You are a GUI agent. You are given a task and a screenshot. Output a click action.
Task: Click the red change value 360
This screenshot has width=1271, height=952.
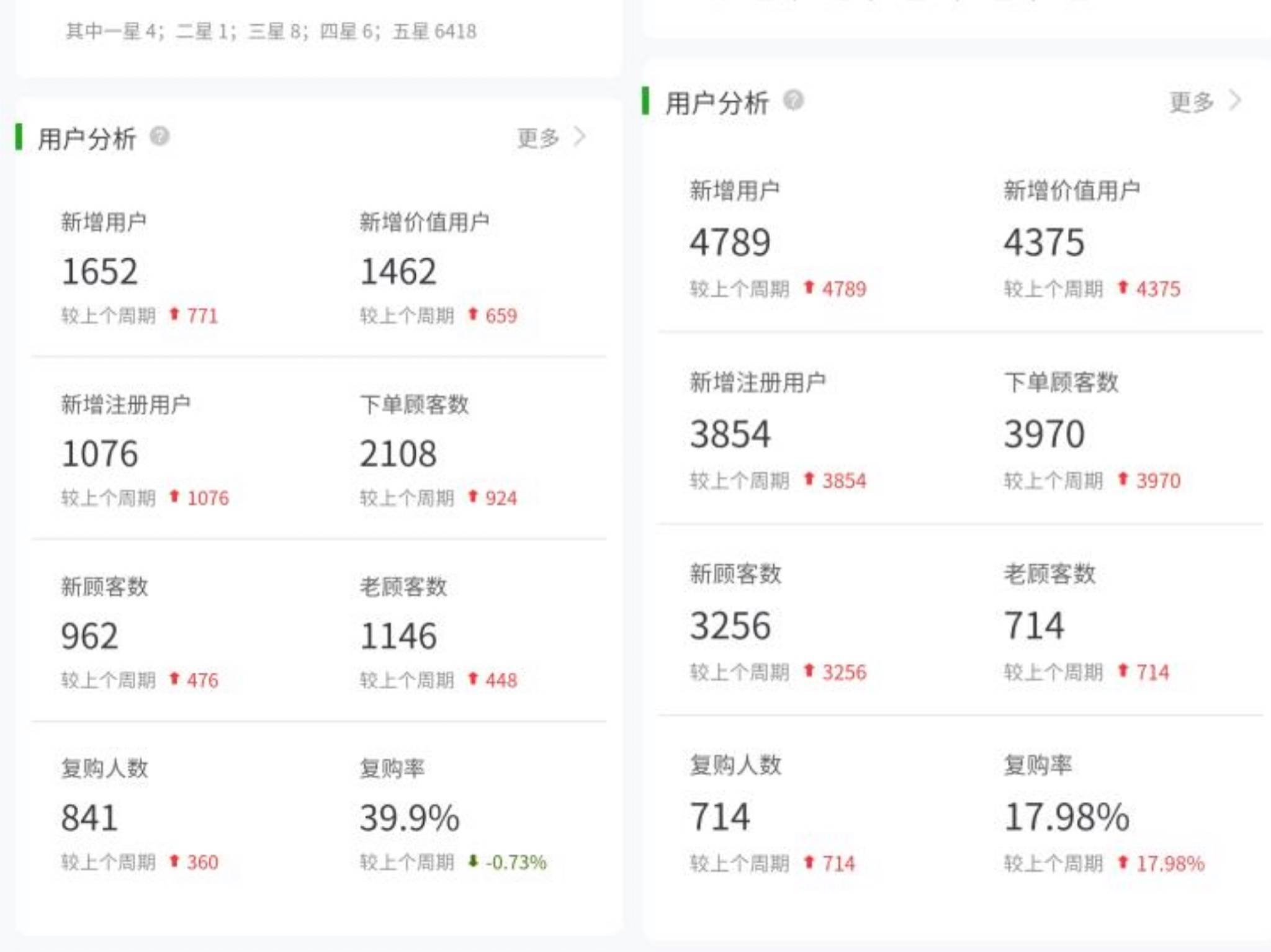click(202, 862)
